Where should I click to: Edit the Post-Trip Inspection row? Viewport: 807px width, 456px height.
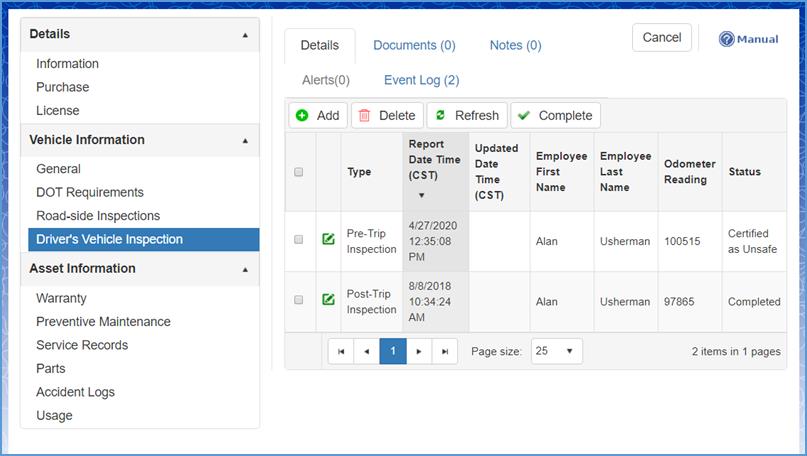(x=328, y=300)
